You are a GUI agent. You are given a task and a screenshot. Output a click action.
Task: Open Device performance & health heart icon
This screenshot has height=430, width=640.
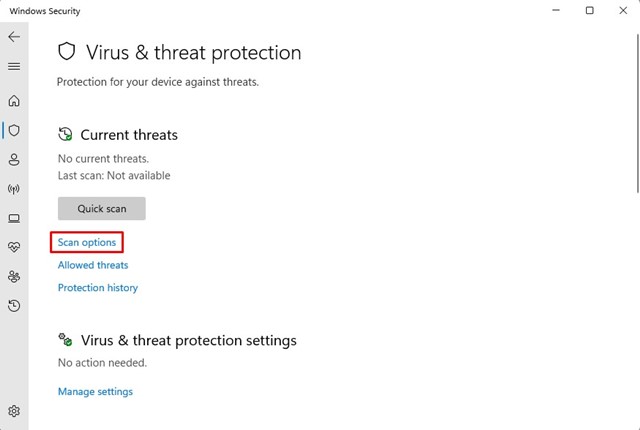click(x=14, y=247)
